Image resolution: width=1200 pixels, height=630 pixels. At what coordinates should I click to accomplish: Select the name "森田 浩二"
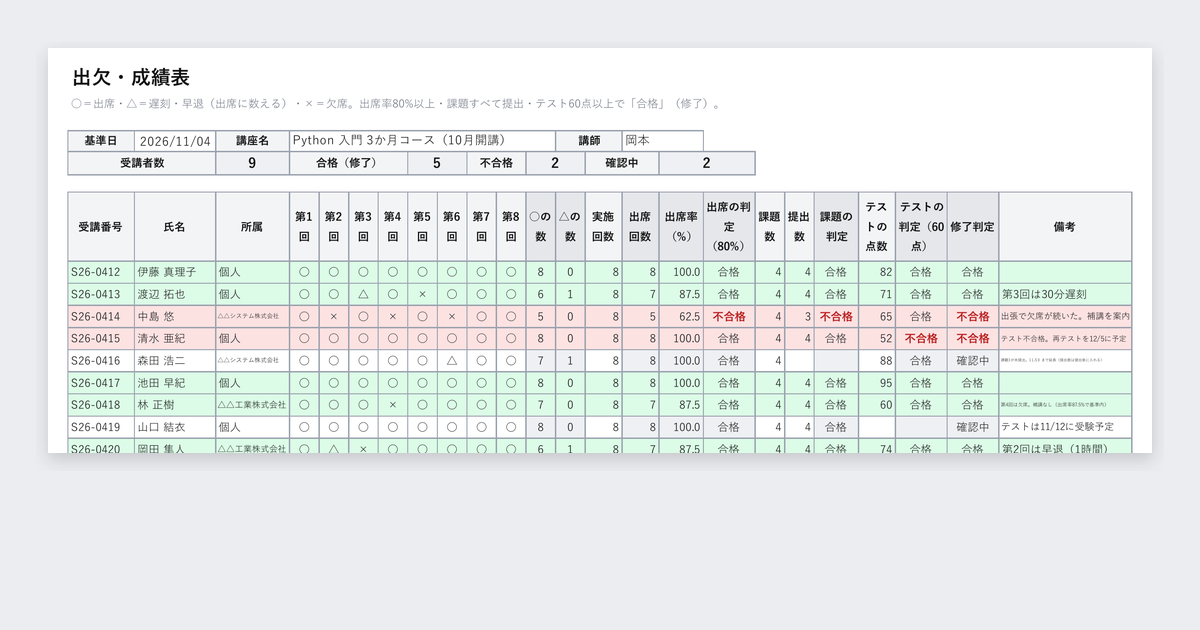pos(162,360)
